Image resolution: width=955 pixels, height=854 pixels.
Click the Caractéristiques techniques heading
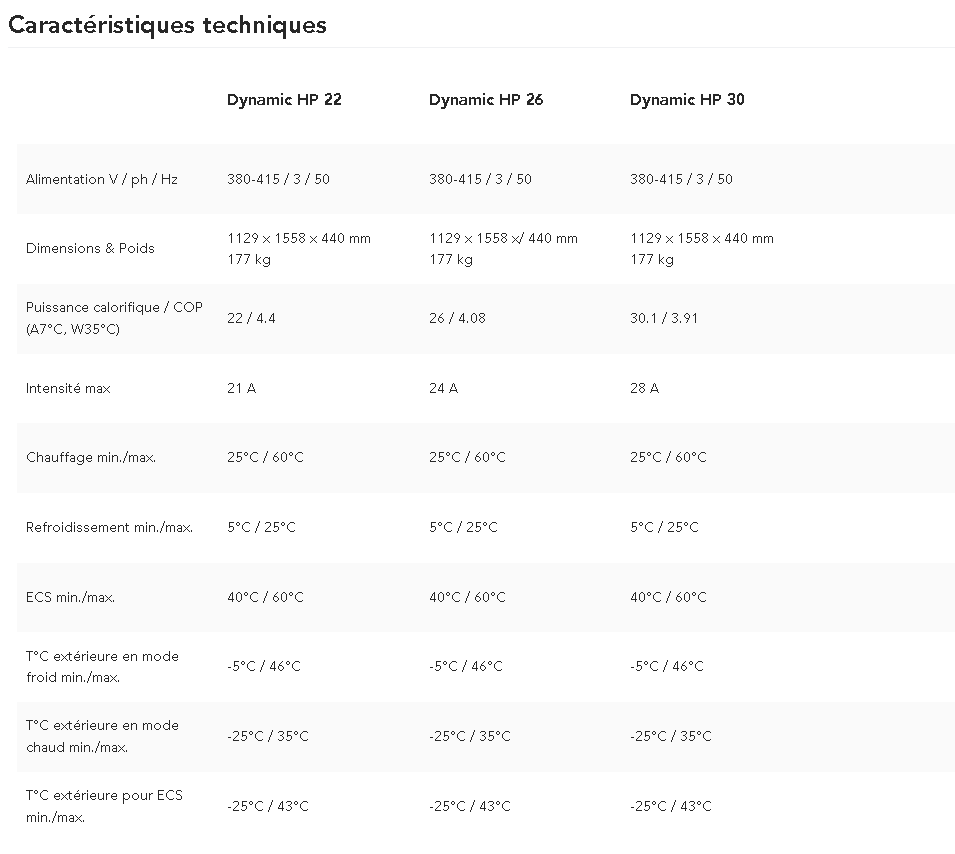[x=167, y=25]
